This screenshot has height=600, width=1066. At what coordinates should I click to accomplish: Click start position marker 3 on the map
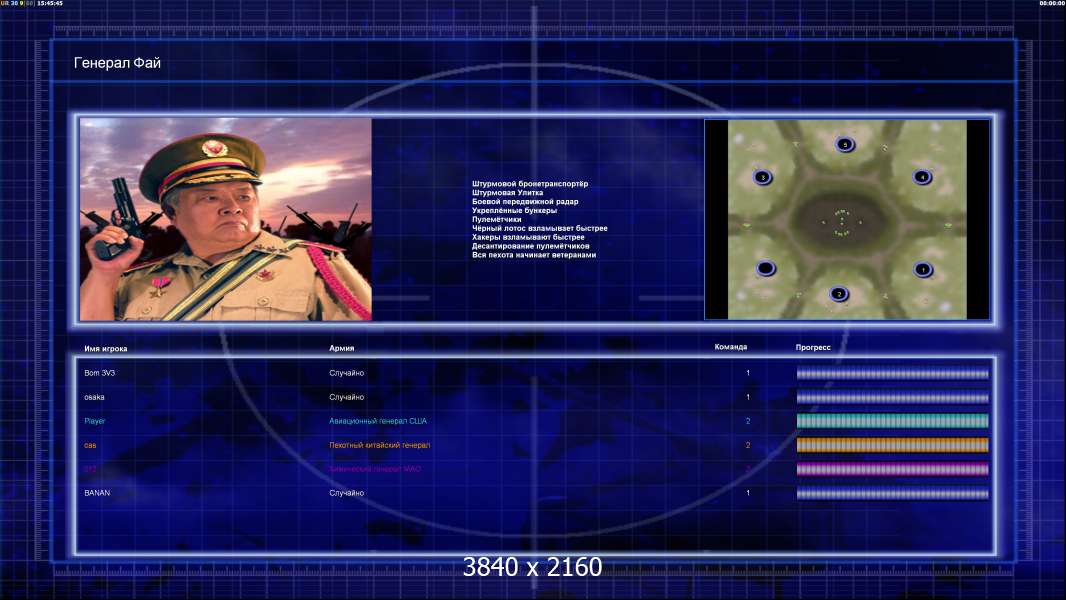click(763, 177)
